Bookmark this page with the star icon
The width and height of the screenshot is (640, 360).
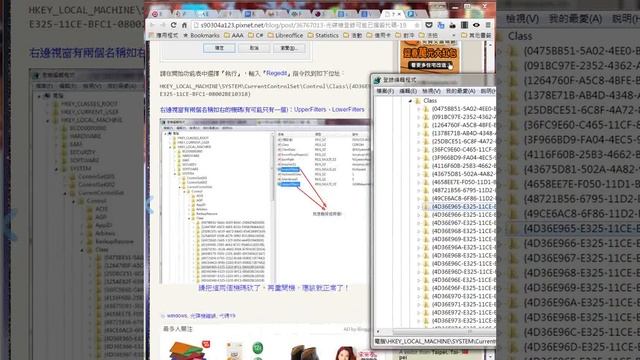(x=417, y=25)
